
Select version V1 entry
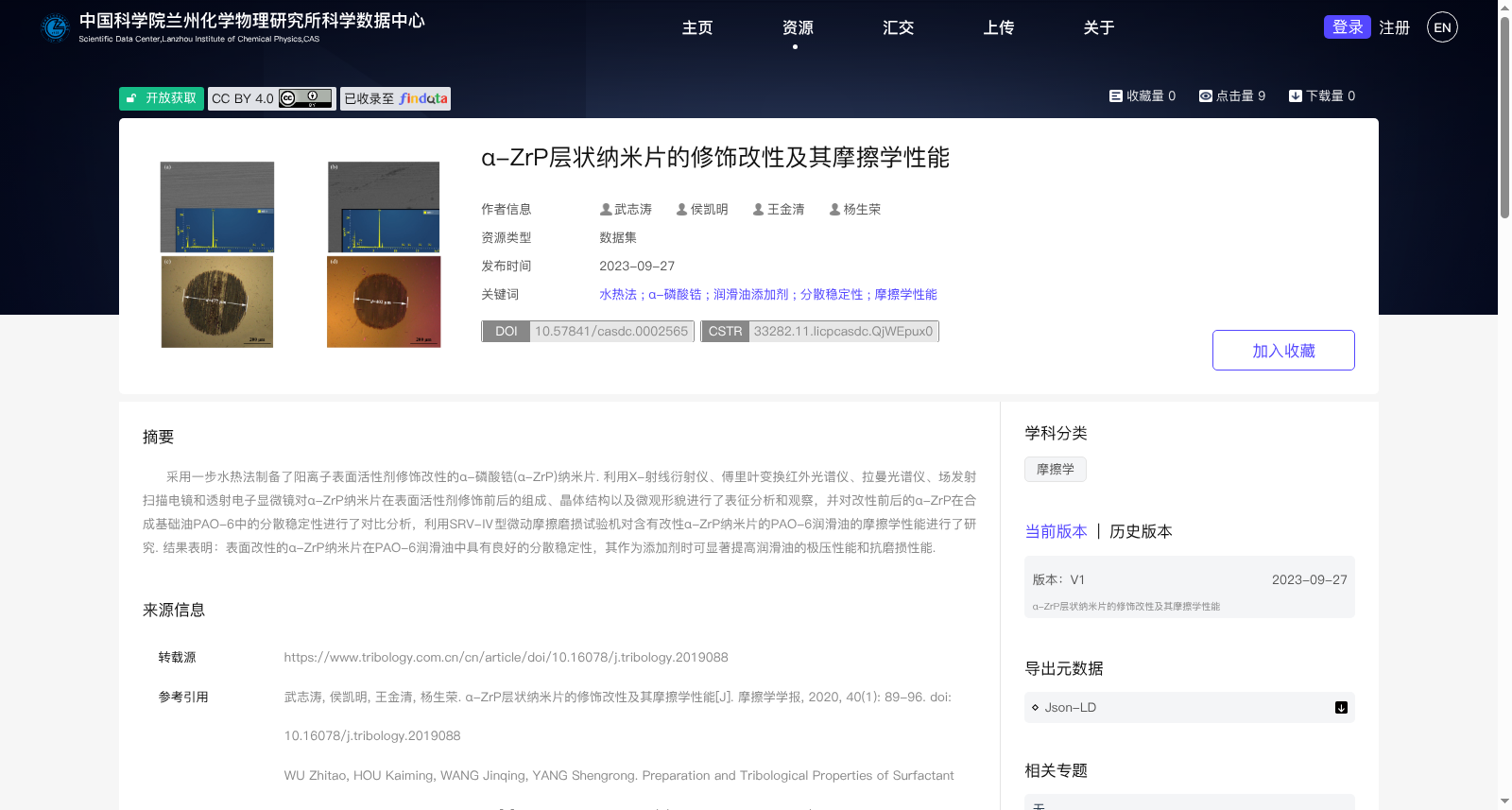tap(1190, 587)
